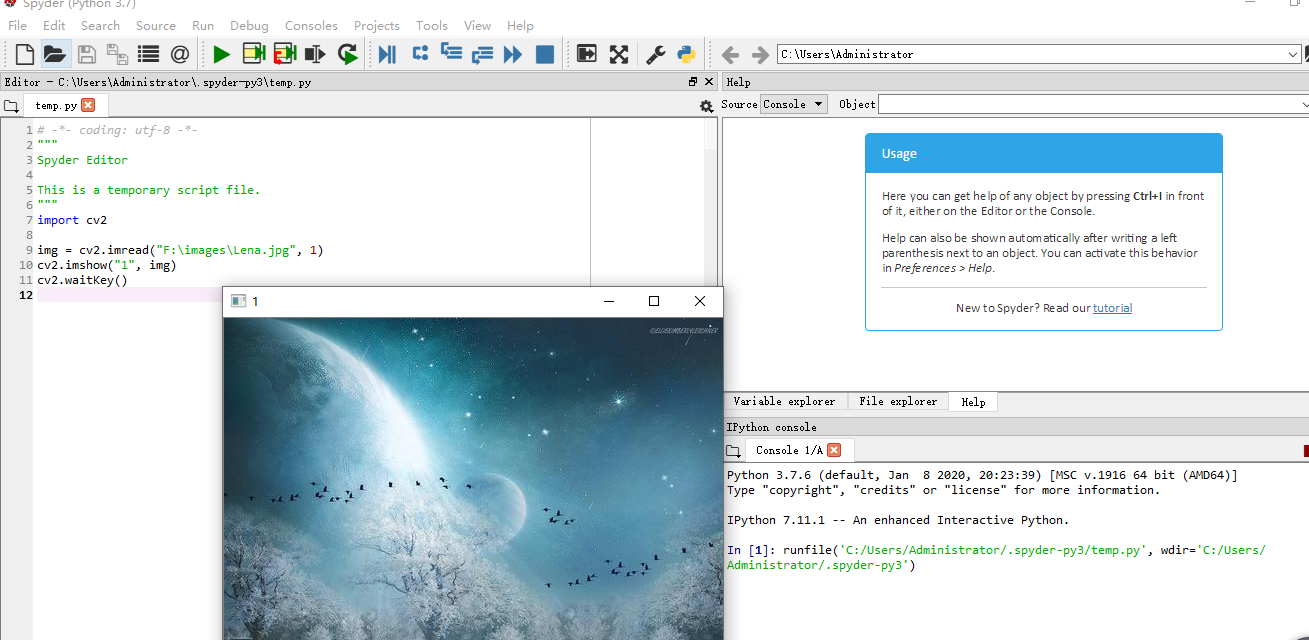Click the @ symbol finder icon

click(x=179, y=54)
